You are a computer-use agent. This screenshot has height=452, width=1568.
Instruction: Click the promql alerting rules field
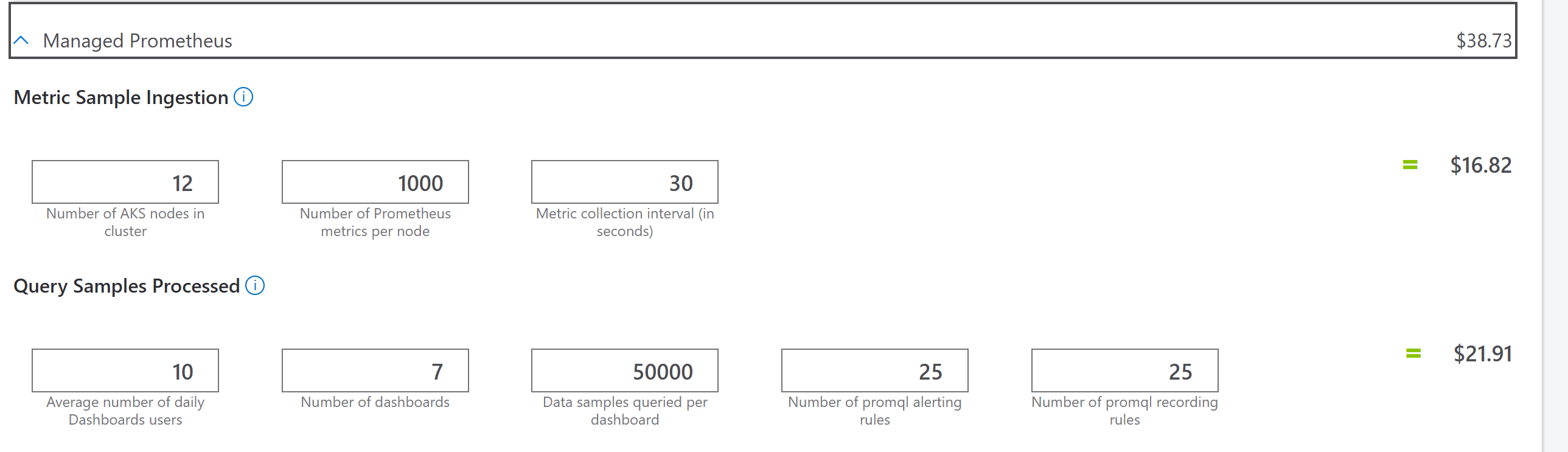tap(875, 371)
